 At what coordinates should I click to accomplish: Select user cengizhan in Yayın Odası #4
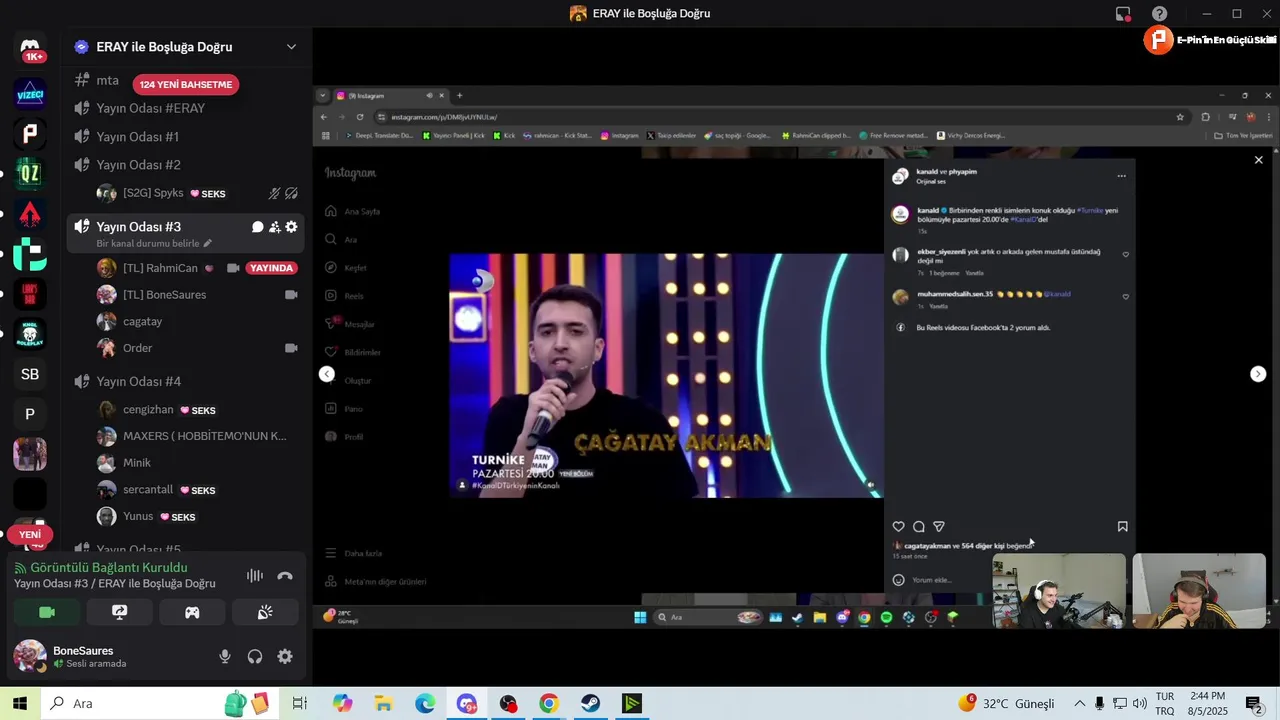click(x=148, y=410)
